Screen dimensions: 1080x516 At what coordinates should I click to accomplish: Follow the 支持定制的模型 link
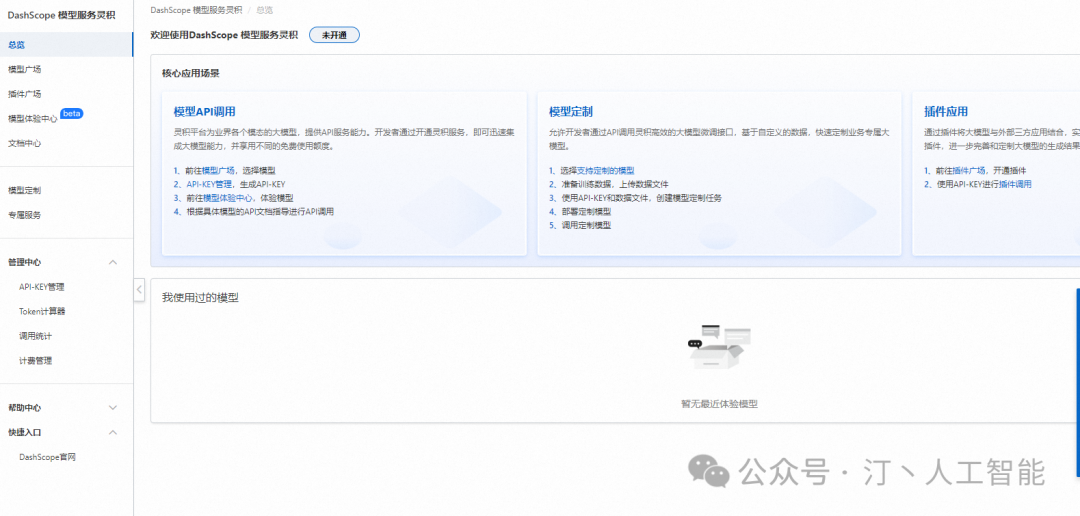(x=605, y=170)
